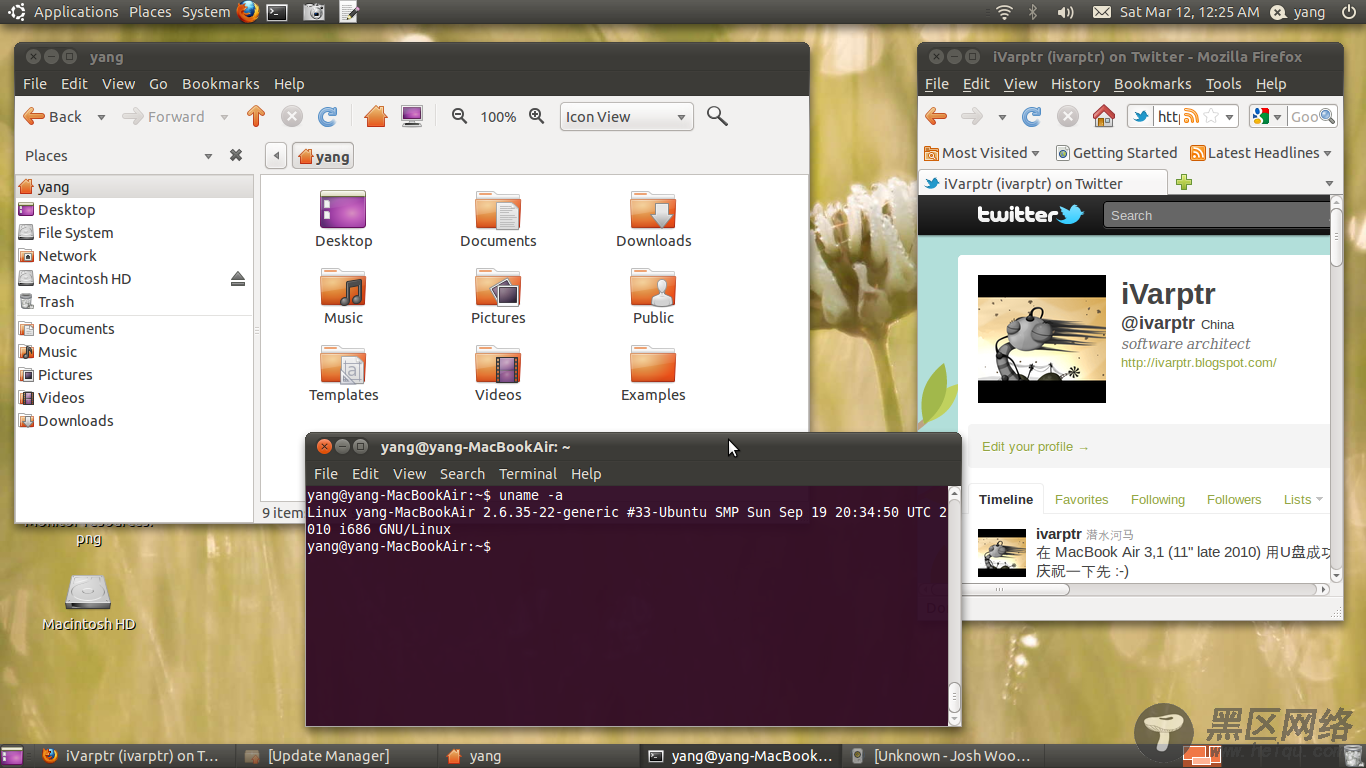Open the Wi-Fi network indicator
The image size is (1366, 768).
(1004, 12)
